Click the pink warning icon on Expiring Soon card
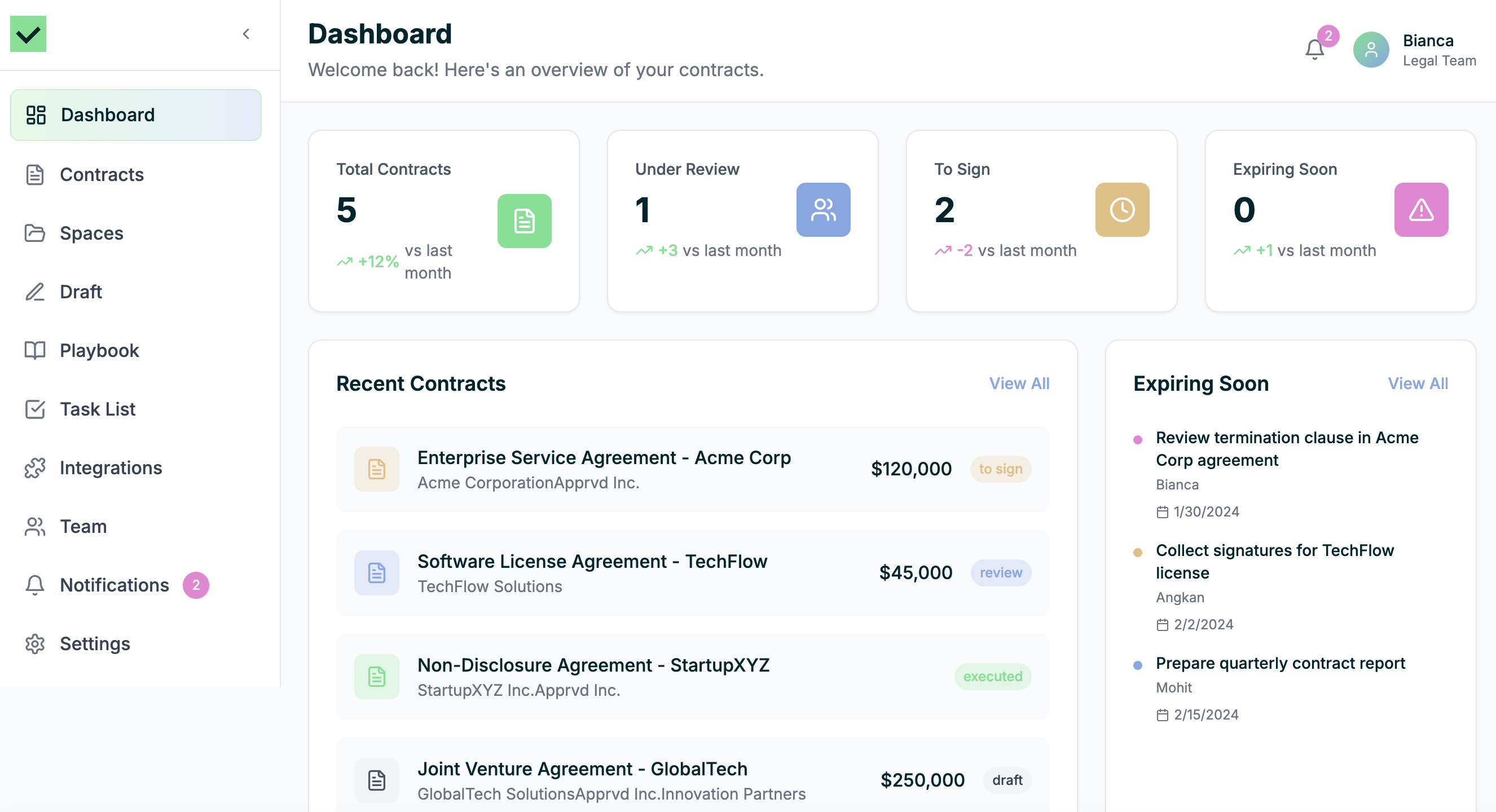 click(x=1420, y=210)
